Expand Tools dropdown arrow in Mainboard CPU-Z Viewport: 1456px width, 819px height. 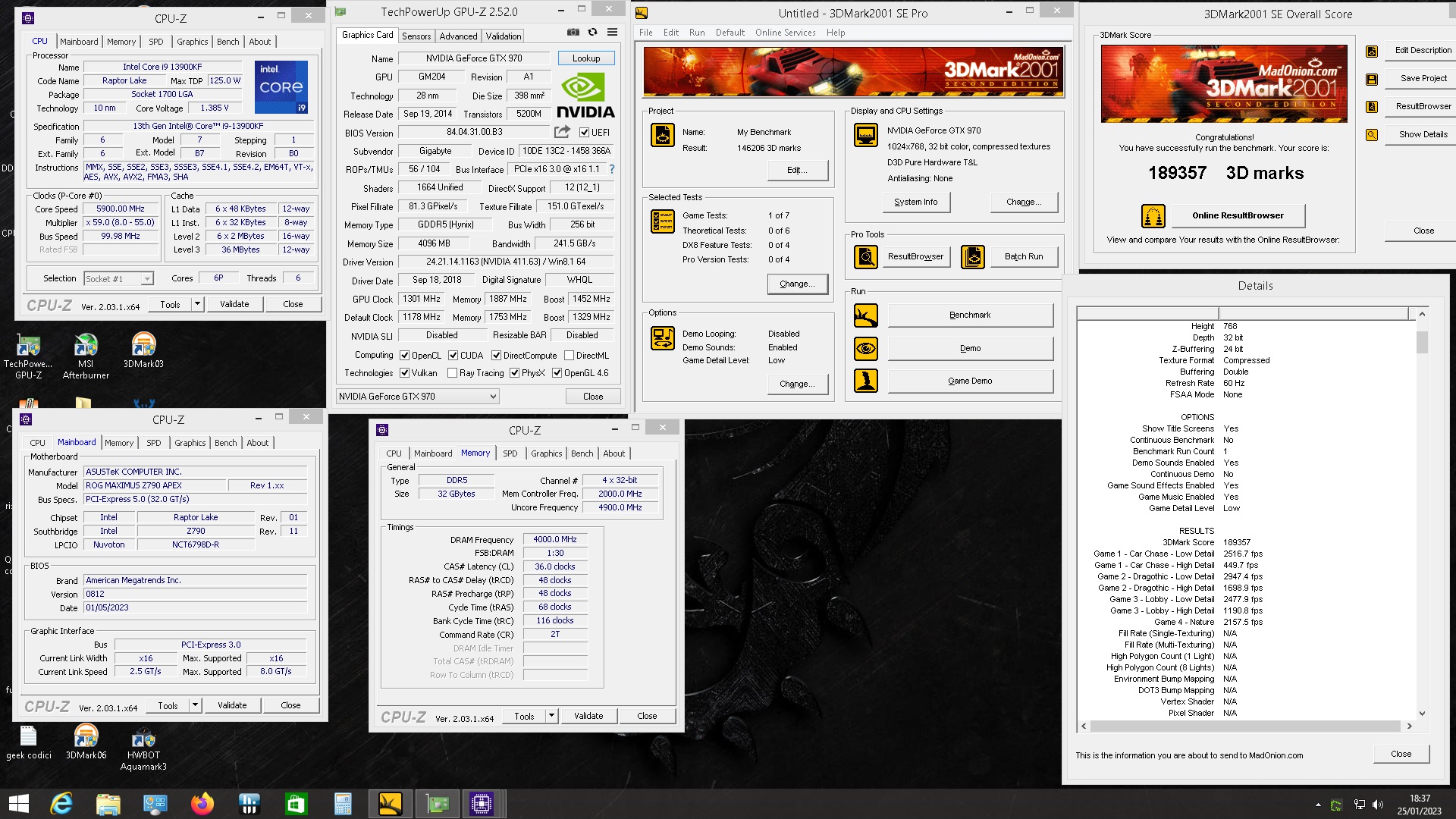(x=195, y=705)
